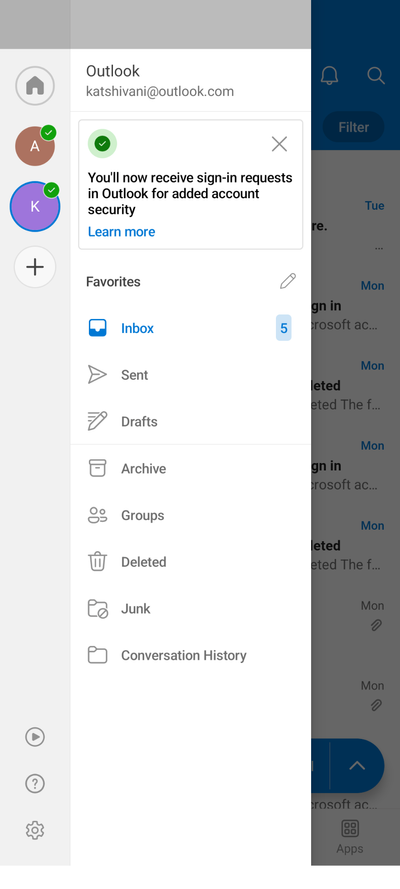
Task: Edit Favorites with pencil icon
Action: tap(288, 281)
